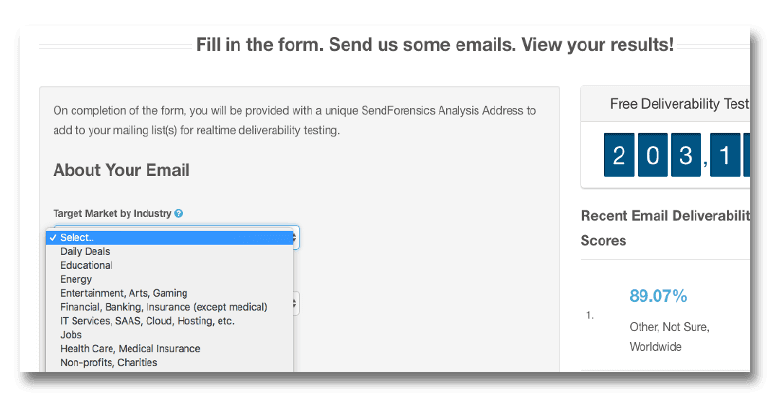Click the Target Market dropdown stepper arrows
The height and width of the screenshot is (406, 770).
[294, 238]
